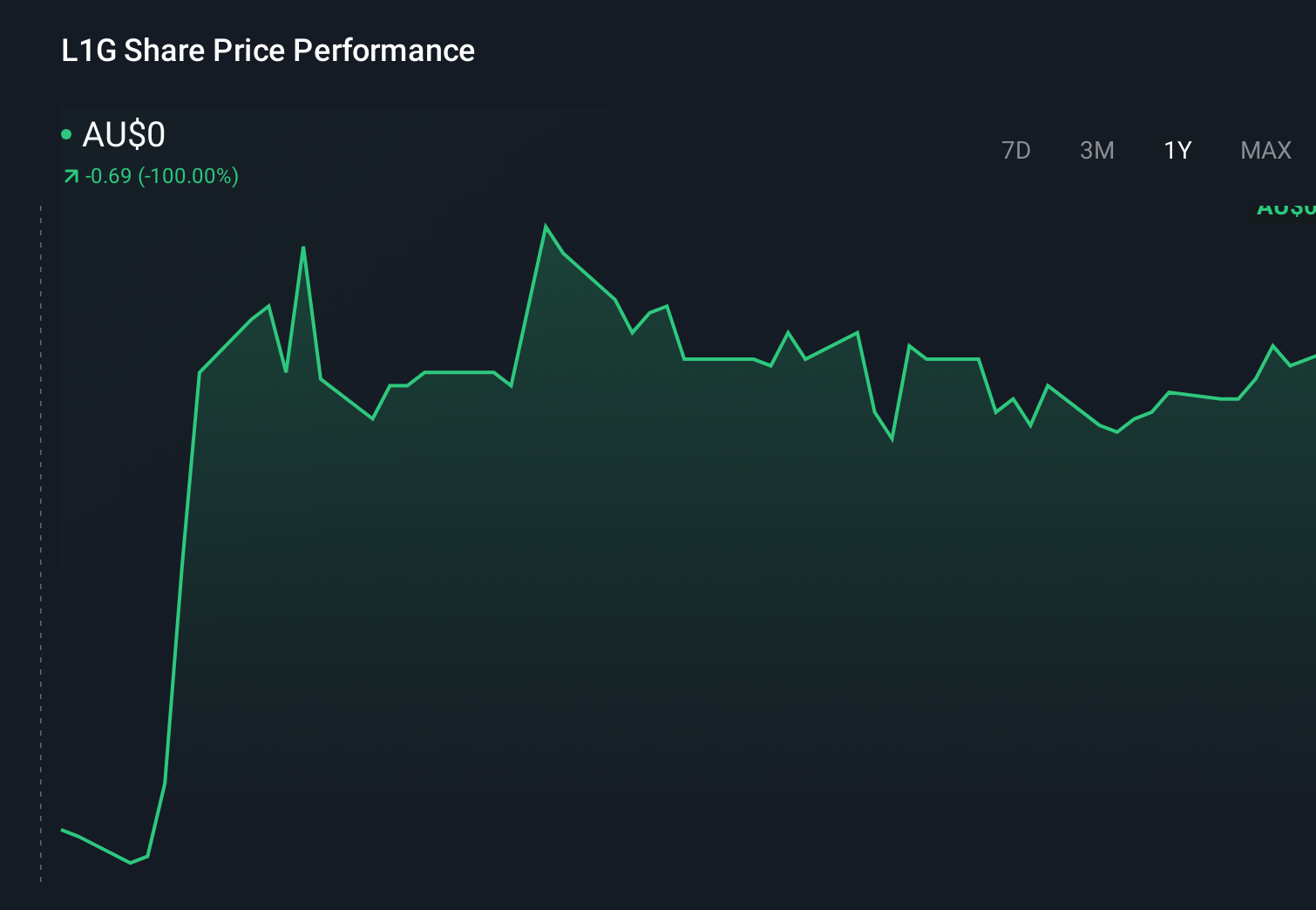Select the 3M time range tab
The image size is (1316, 910).
(1096, 151)
